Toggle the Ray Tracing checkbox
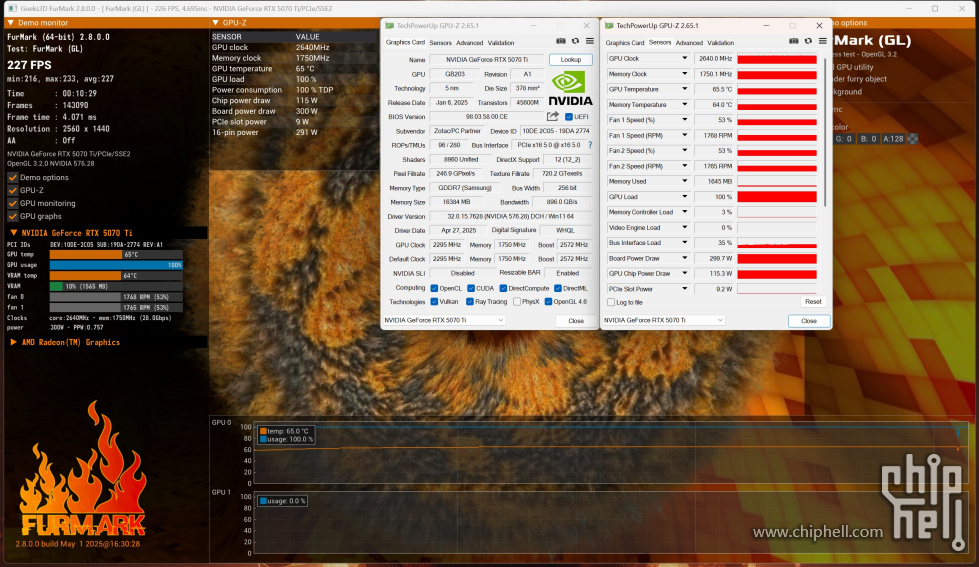 [470, 302]
